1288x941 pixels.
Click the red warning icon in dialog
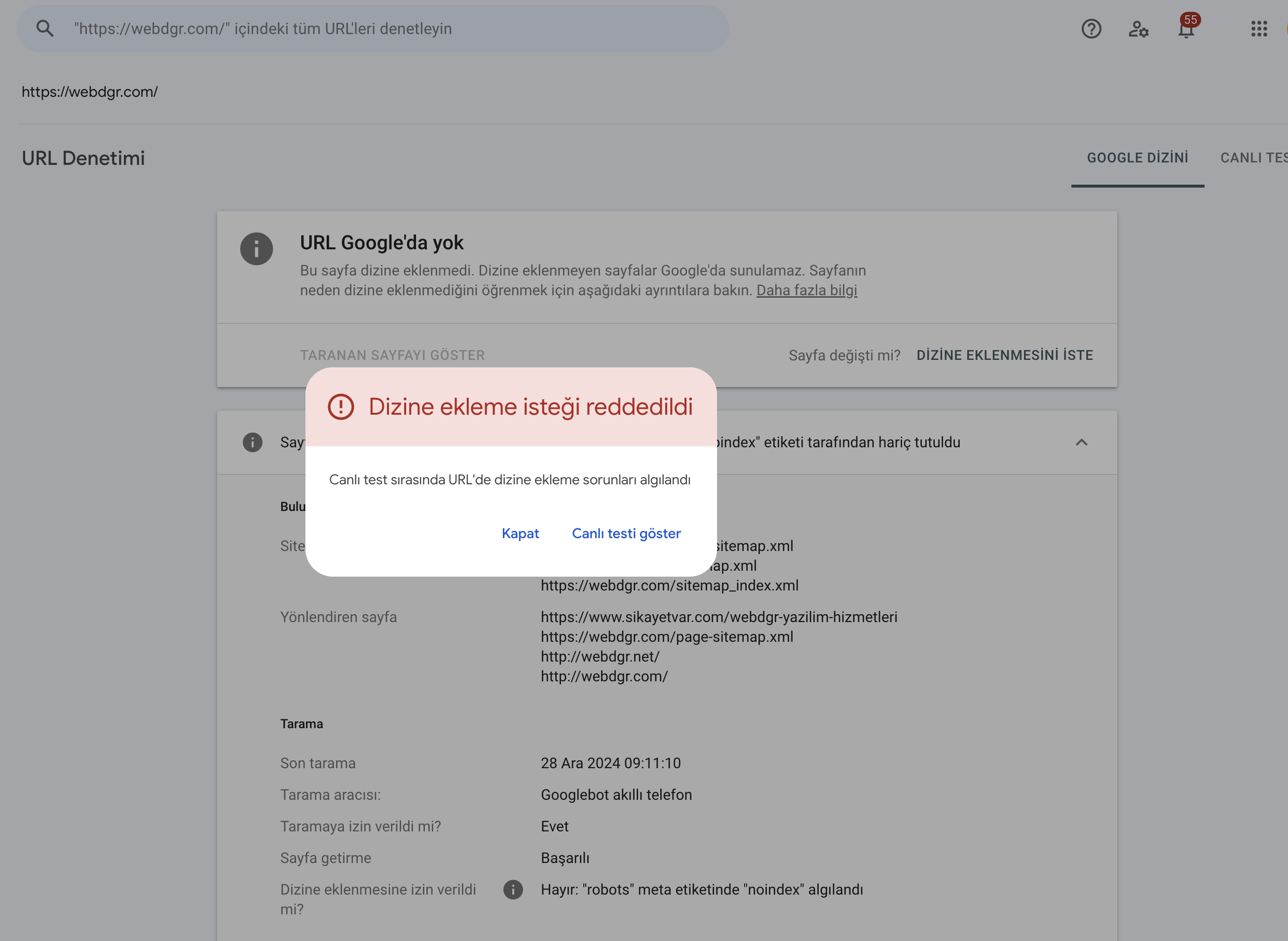click(341, 407)
